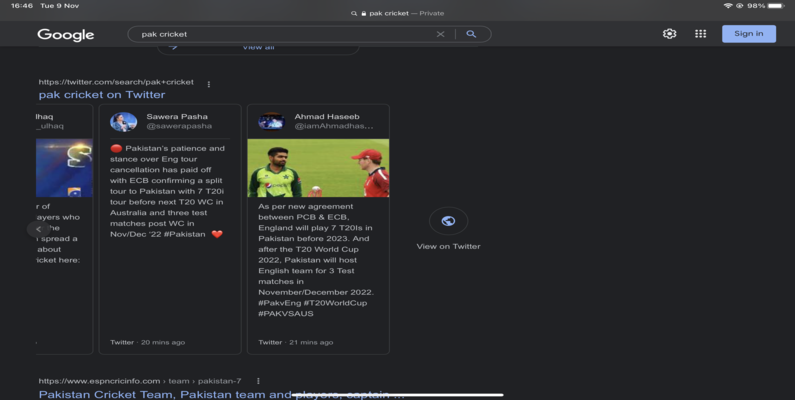
Task: Click the #PAKVSAUS hashtag
Action: pos(285,313)
